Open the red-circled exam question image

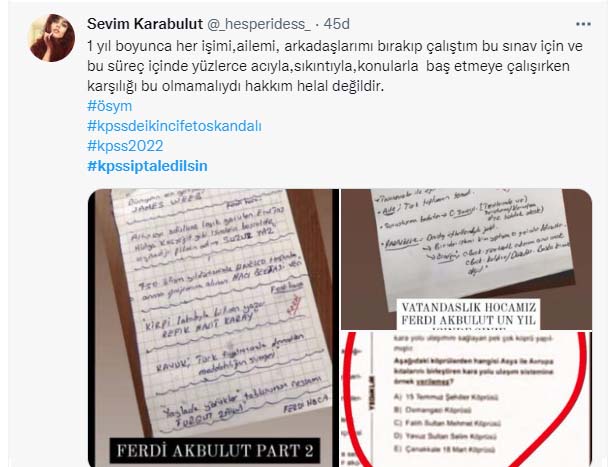coord(466,399)
